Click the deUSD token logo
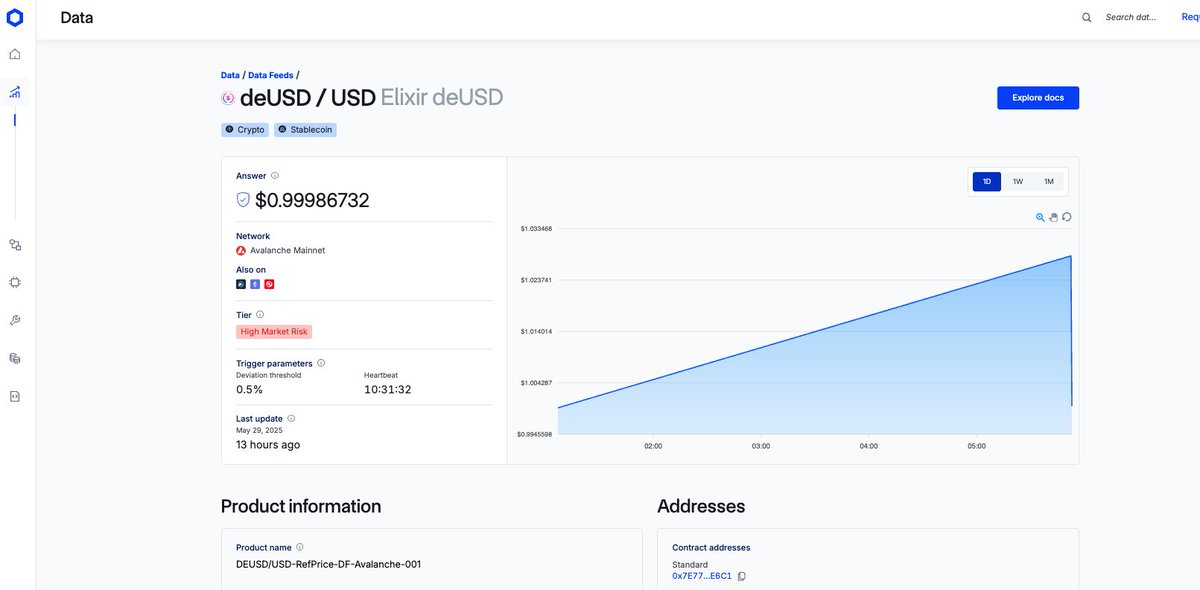 pos(228,98)
